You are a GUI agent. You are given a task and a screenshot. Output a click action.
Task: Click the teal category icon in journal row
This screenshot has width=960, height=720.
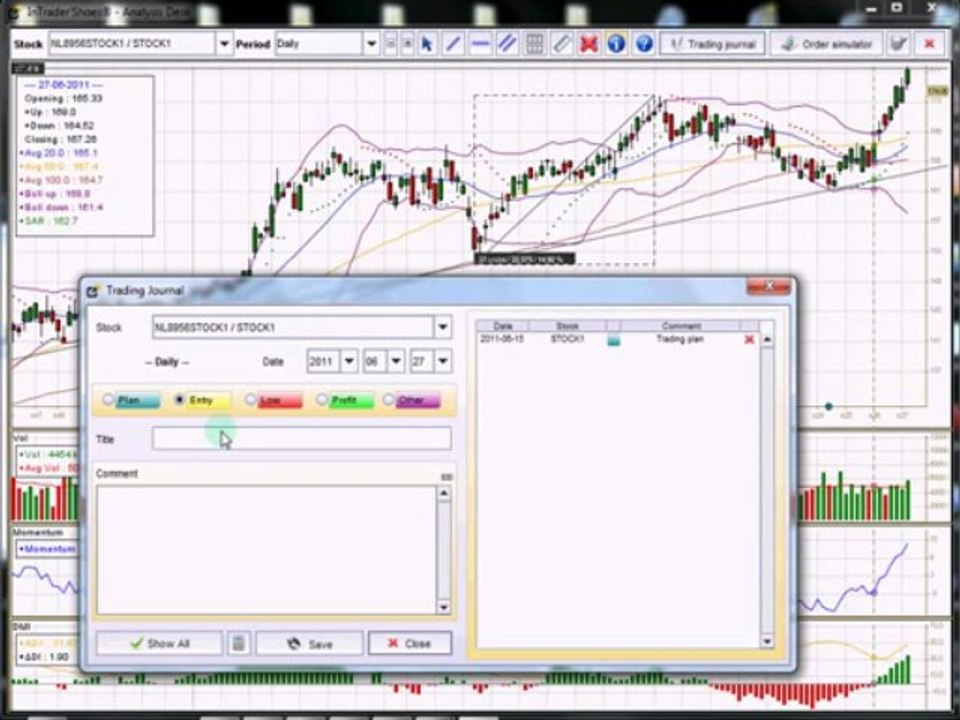coord(613,340)
